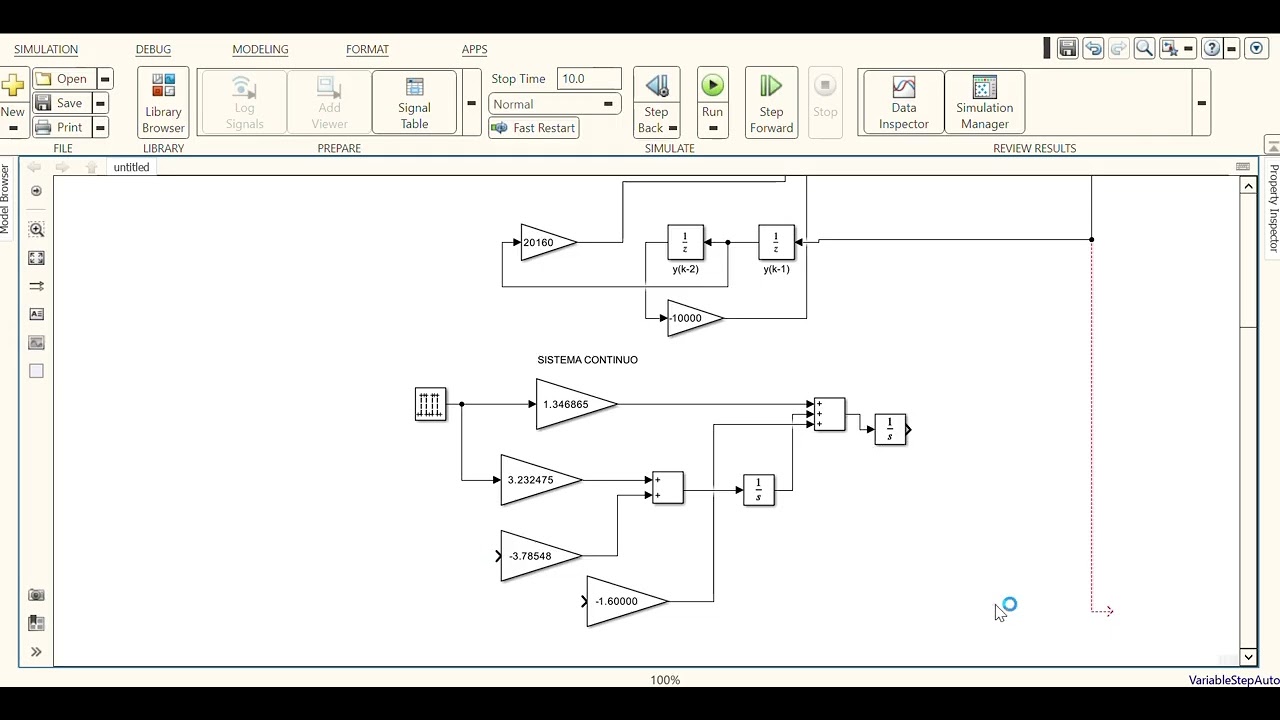Click the canvas keyboard icon top right
Viewport: 1280px width, 720px height.
click(x=1243, y=167)
